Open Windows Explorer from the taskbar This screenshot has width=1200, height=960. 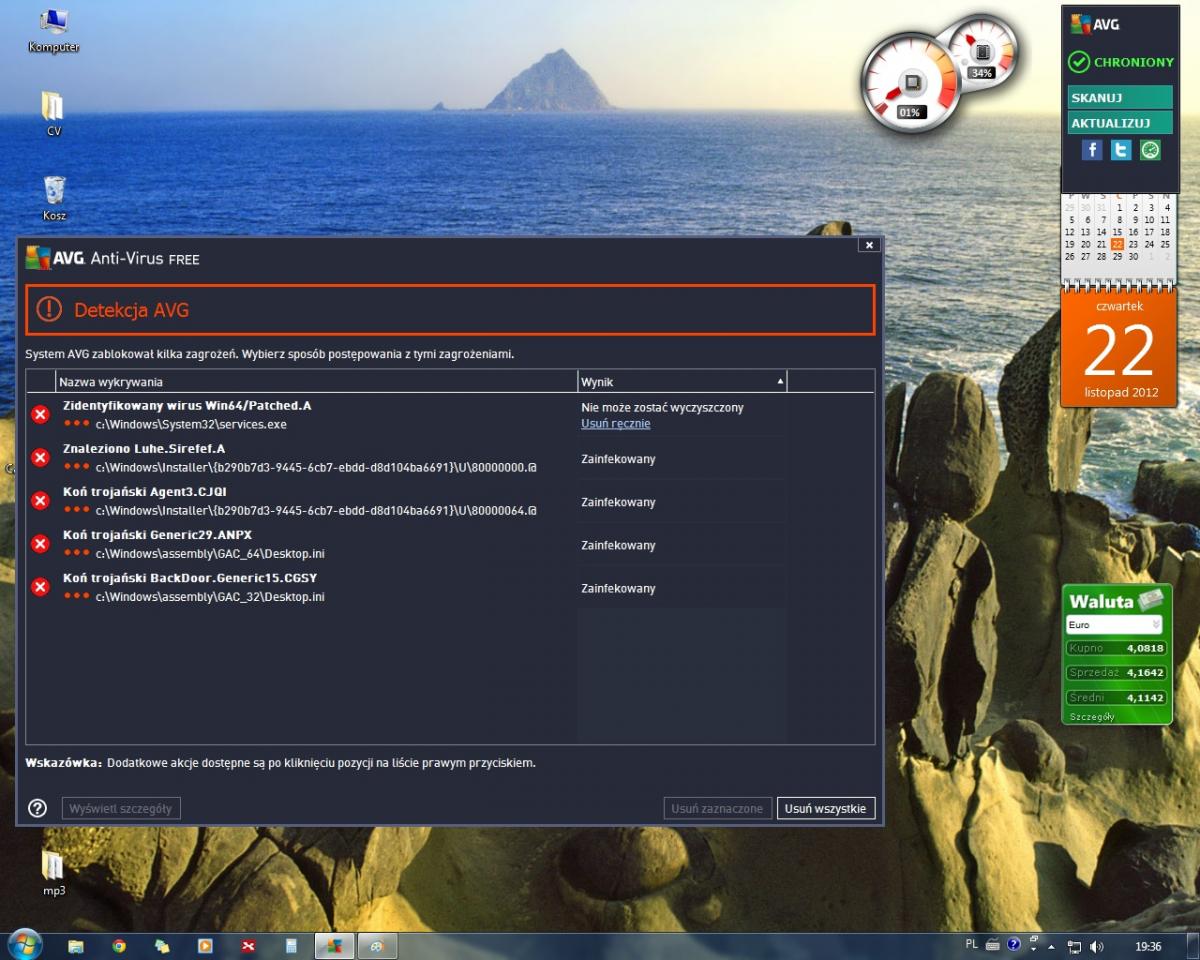click(x=76, y=946)
